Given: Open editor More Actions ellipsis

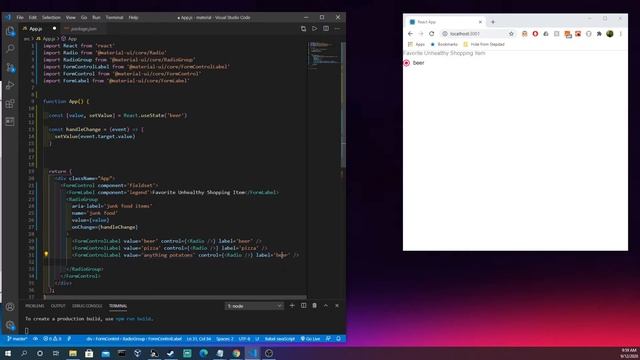Looking at the screenshot, I should pos(337,29).
